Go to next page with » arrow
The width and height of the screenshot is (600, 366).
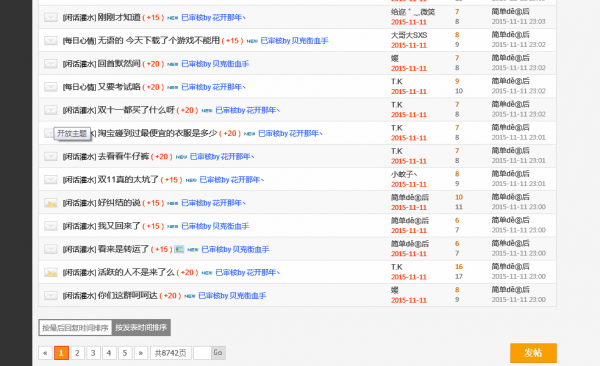(x=141, y=353)
